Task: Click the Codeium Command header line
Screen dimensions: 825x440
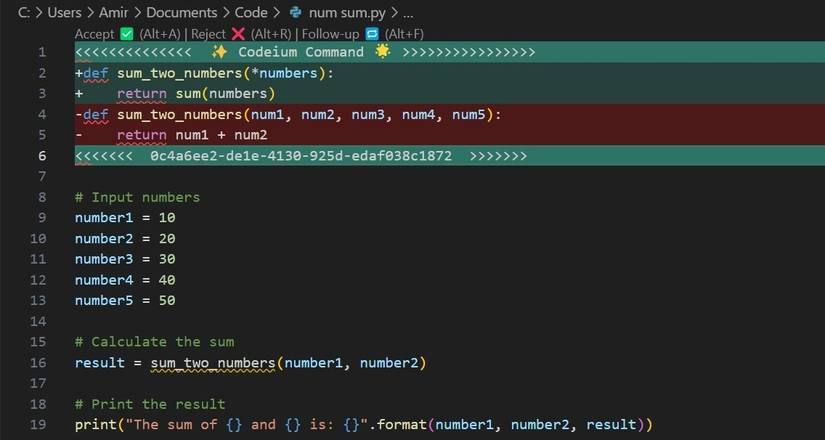Action: 449,52
